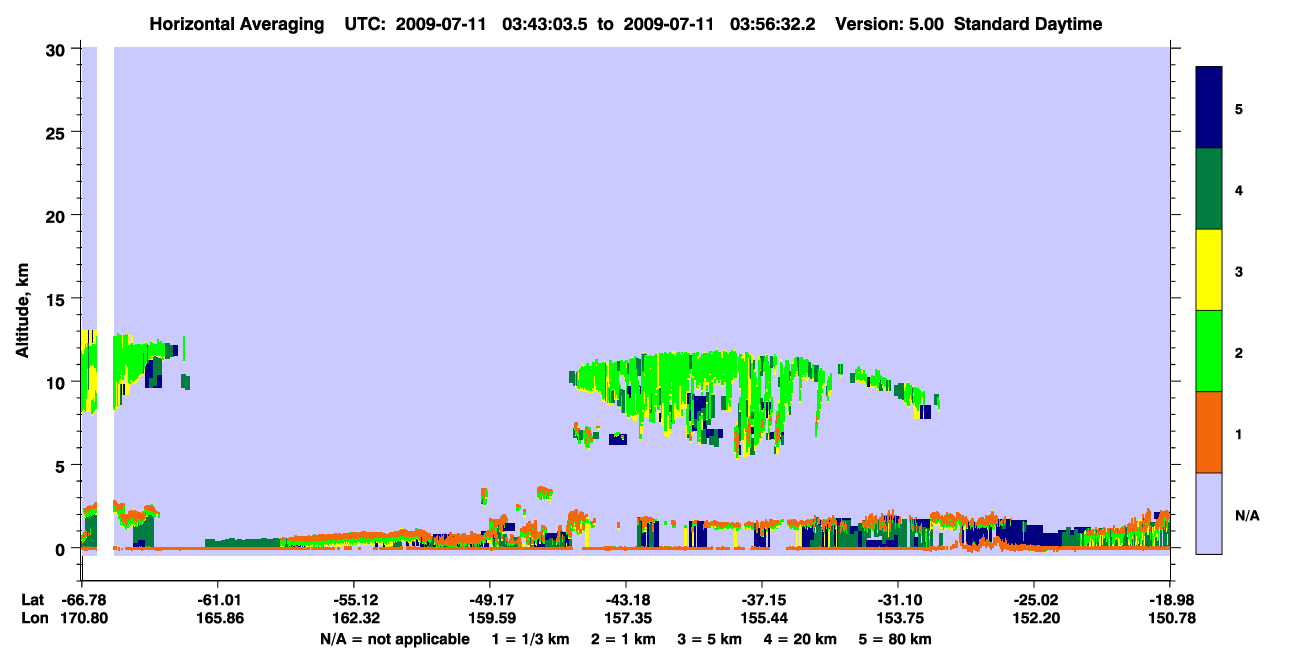Click longitude value 165.86
This screenshot has width=1300, height=667.
(x=218, y=618)
